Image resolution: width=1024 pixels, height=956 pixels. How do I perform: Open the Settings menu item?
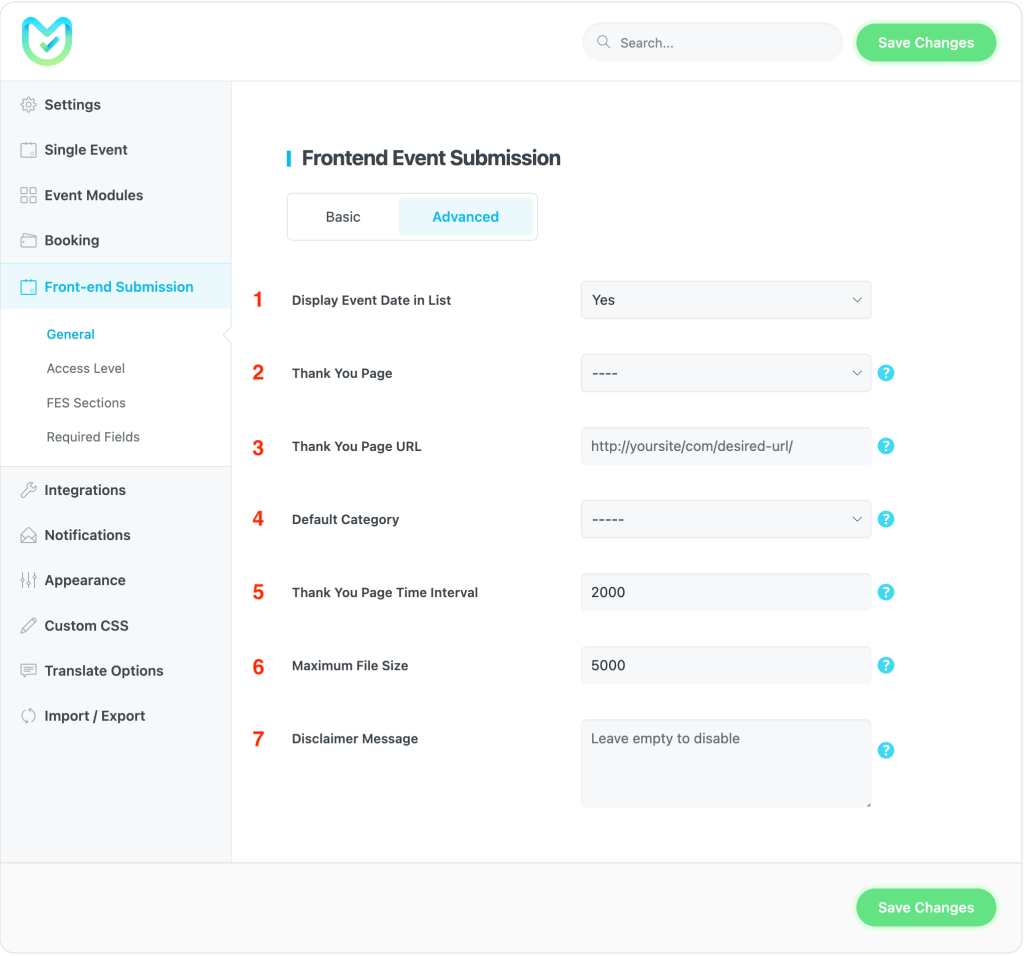coord(116,104)
